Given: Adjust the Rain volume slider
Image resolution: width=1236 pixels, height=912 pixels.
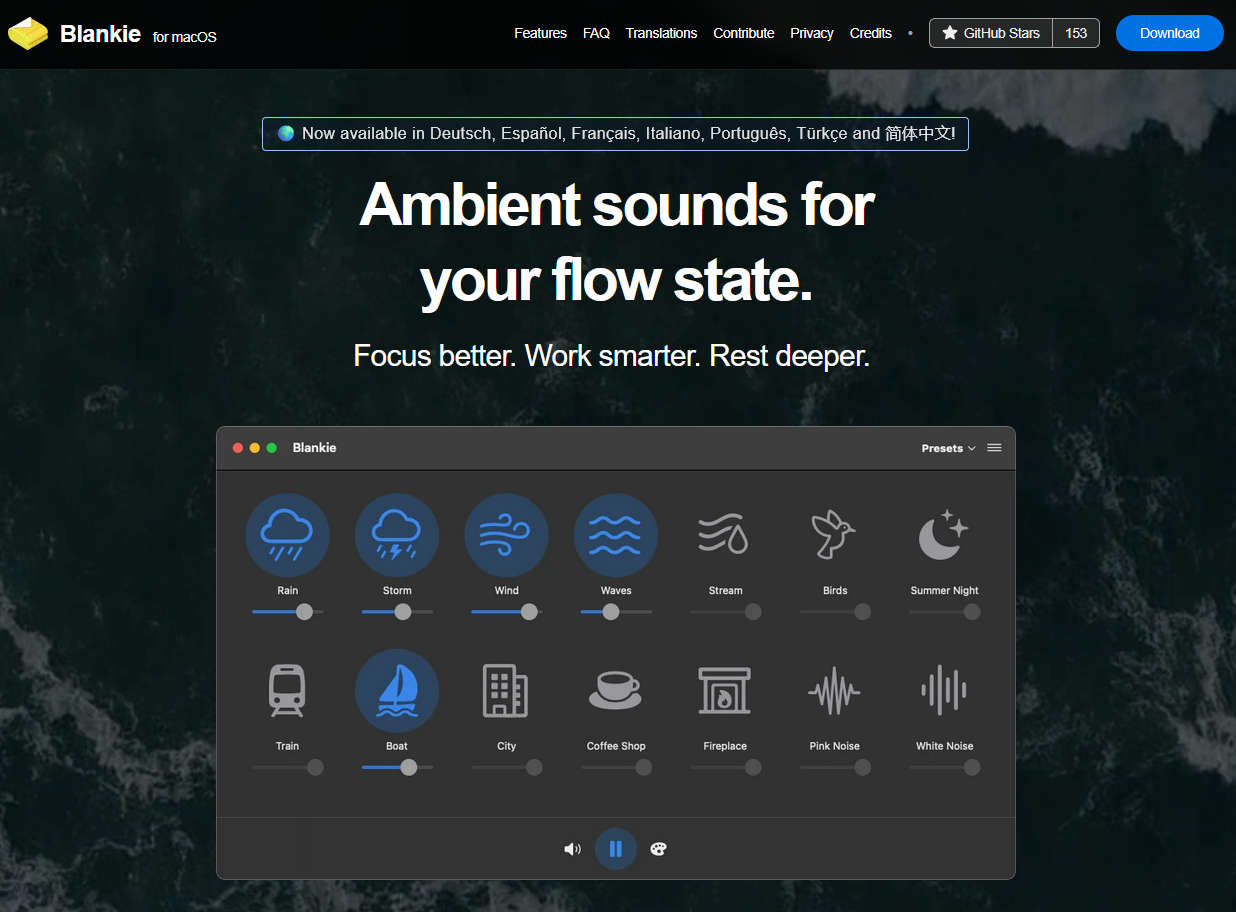Looking at the screenshot, I should click(x=288, y=612).
